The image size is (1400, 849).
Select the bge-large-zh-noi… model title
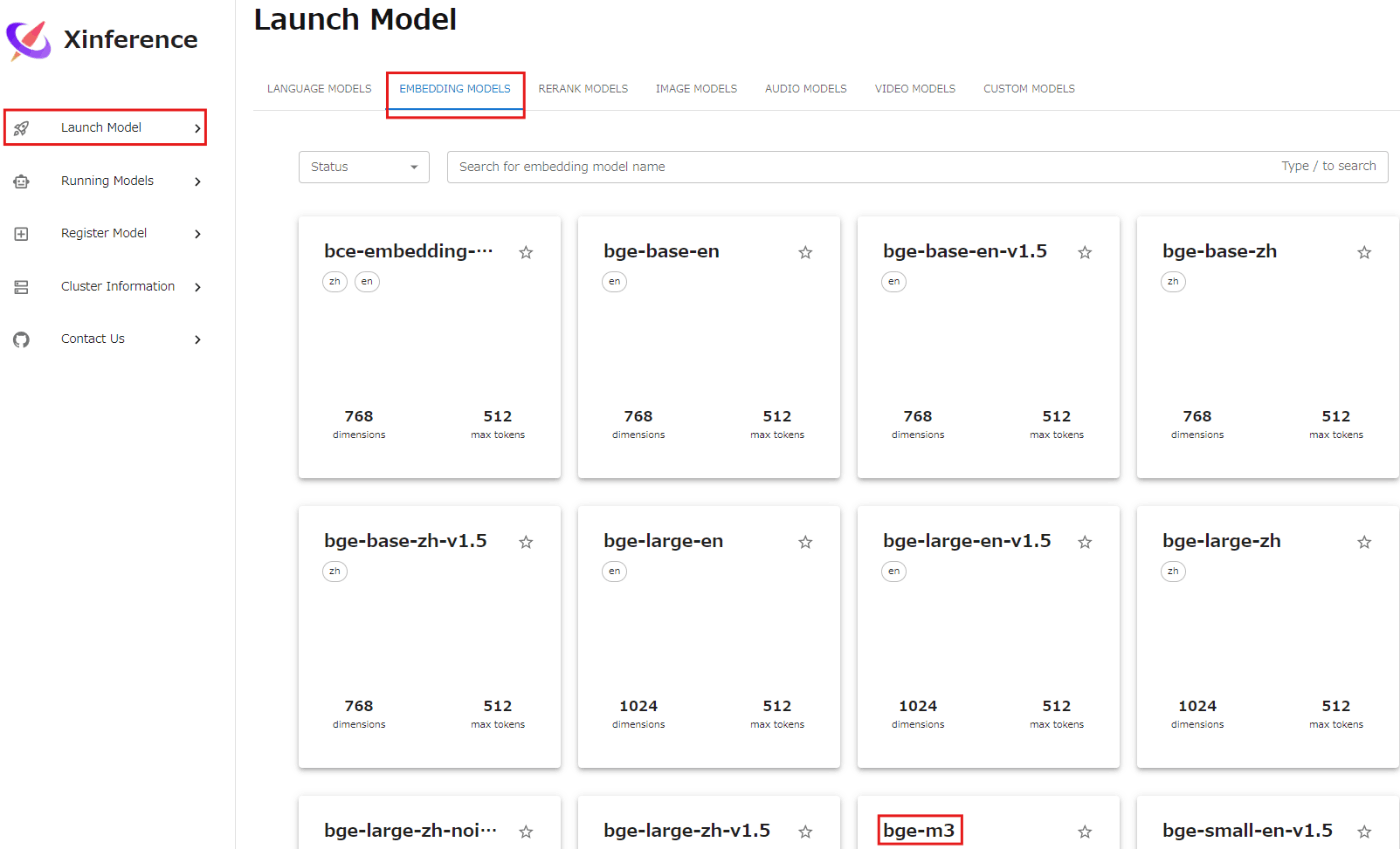click(411, 830)
